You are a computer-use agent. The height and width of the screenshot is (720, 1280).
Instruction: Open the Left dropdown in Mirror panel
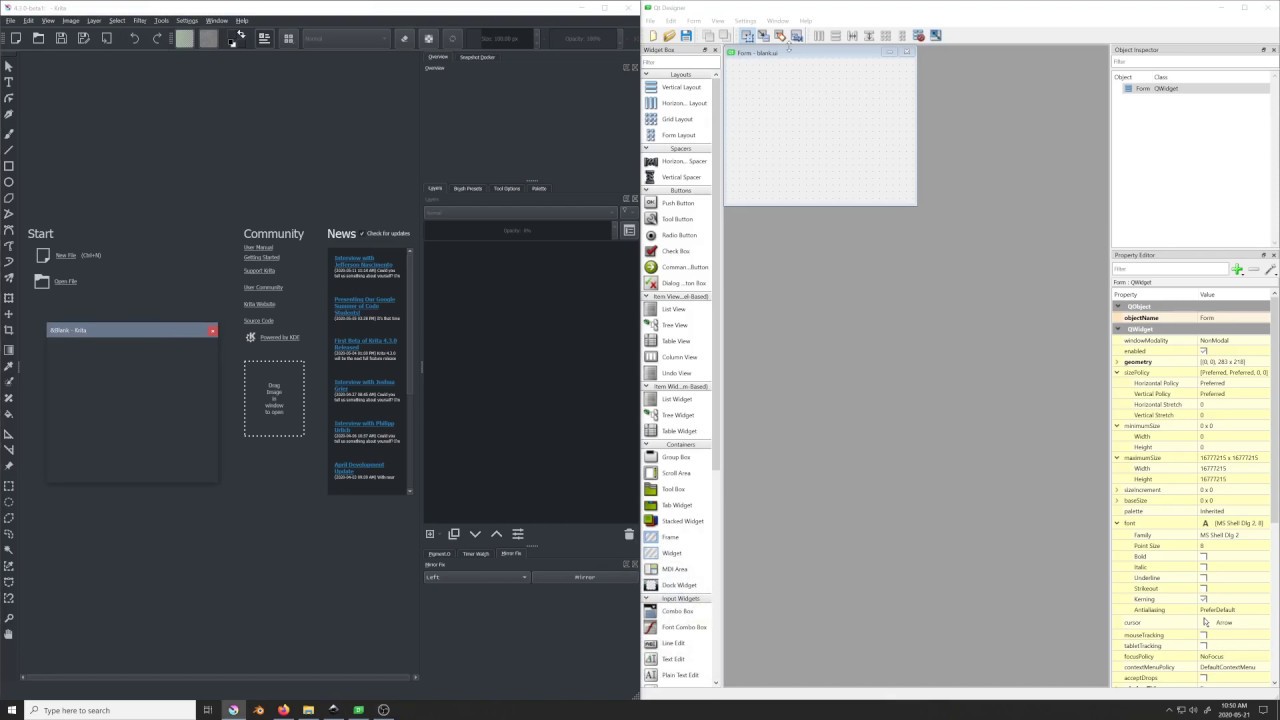tap(476, 577)
